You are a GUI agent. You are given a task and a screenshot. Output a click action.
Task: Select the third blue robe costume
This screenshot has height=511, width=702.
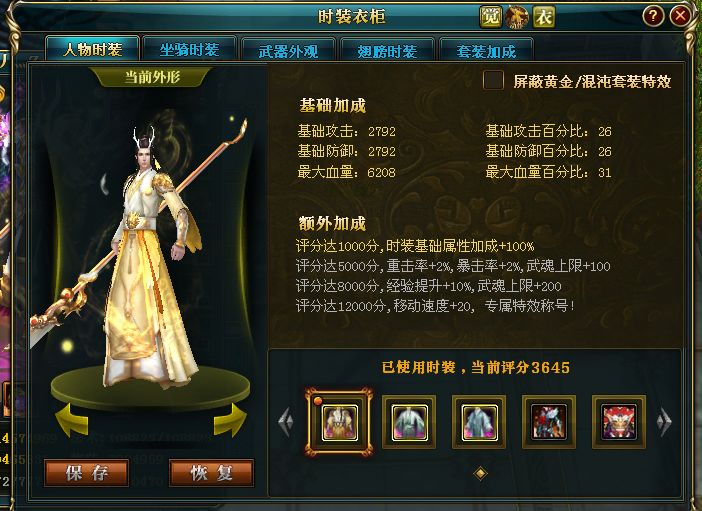[479, 422]
